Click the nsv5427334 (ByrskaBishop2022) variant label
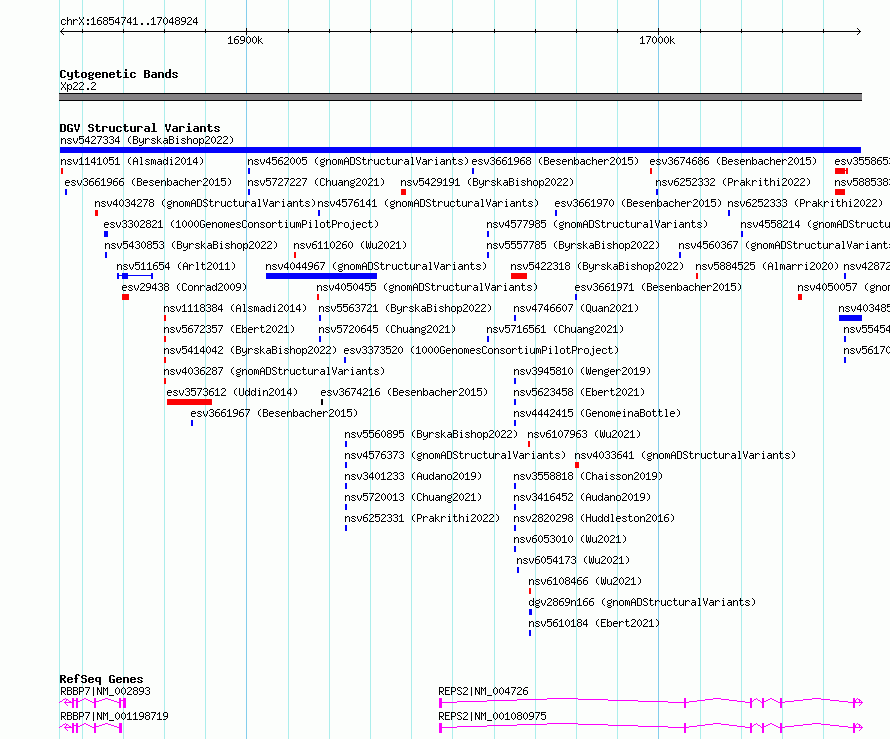The image size is (890, 739). click(x=147, y=140)
